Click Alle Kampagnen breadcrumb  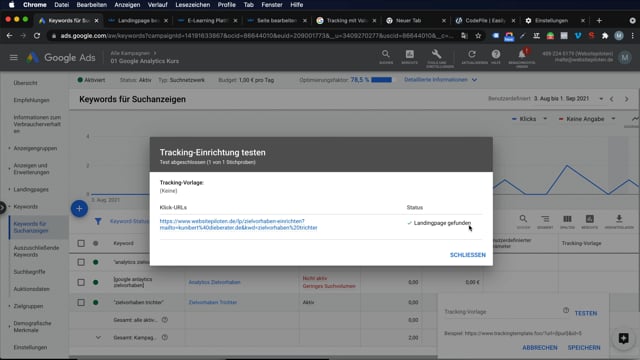[130, 53]
